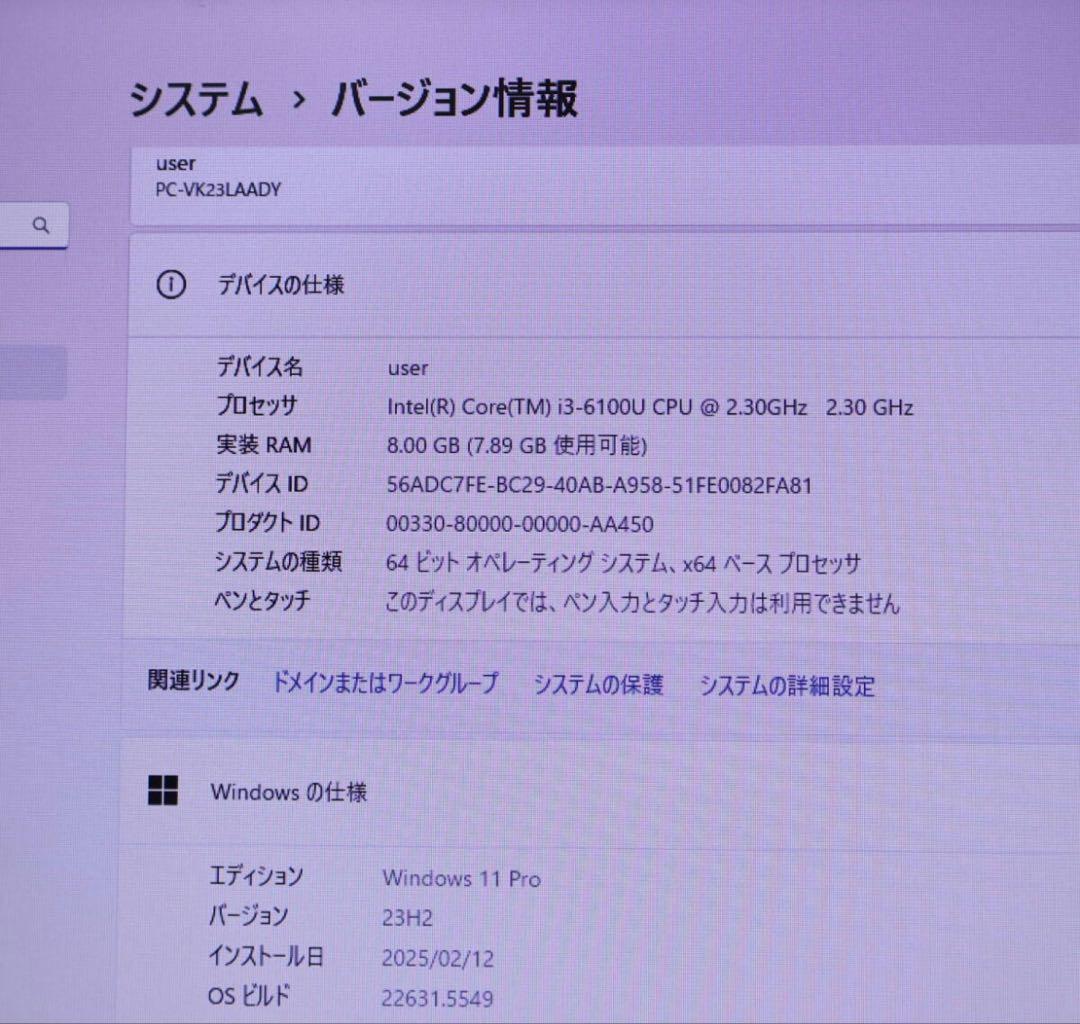Click the info icon beside デバイスの仕様
1080x1024 pixels.
tap(171, 284)
